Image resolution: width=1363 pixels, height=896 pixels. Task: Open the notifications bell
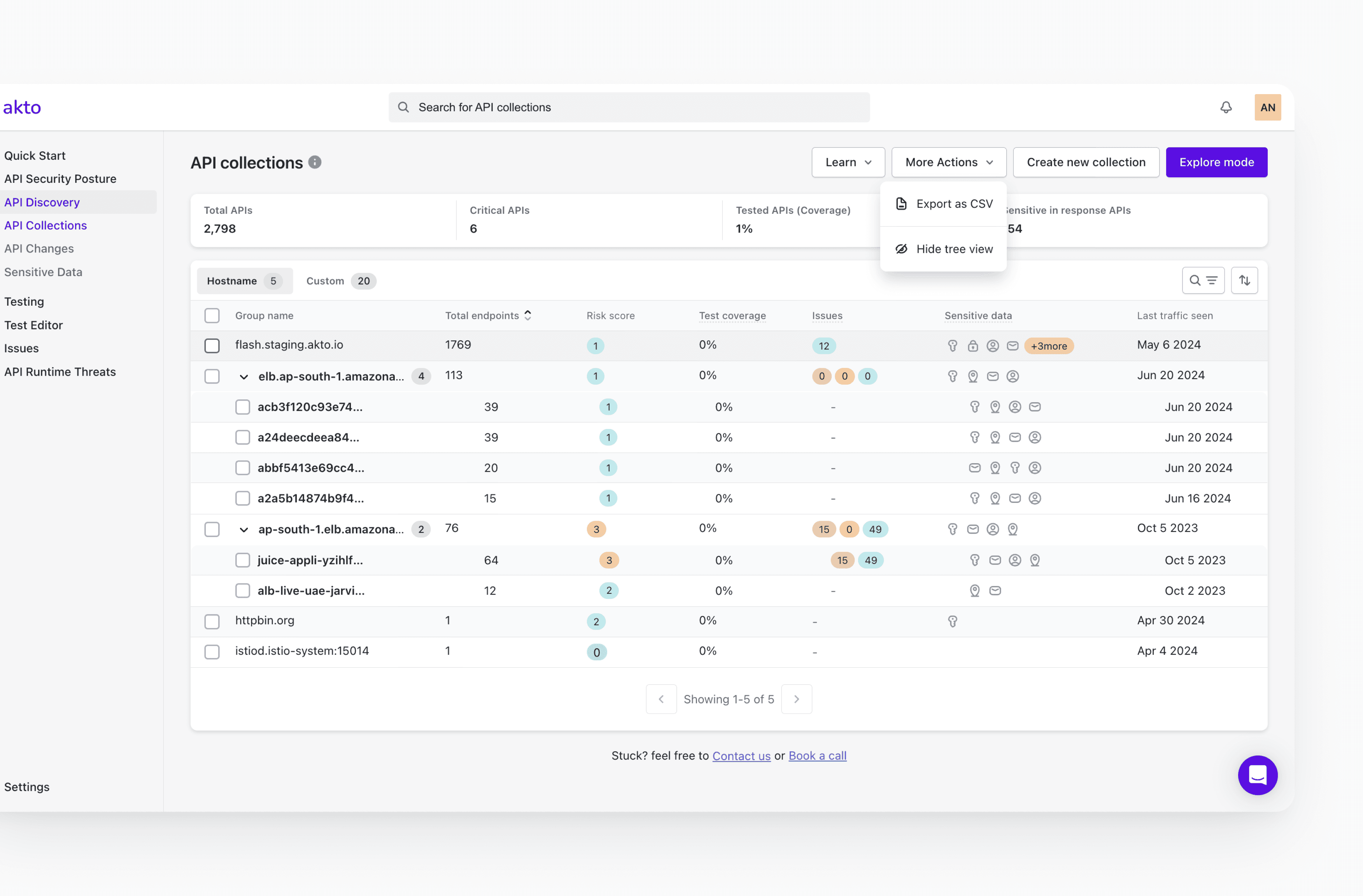(1227, 107)
